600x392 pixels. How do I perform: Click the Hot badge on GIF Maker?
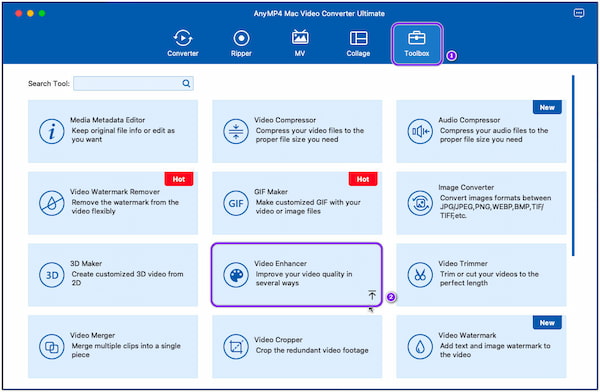click(363, 179)
